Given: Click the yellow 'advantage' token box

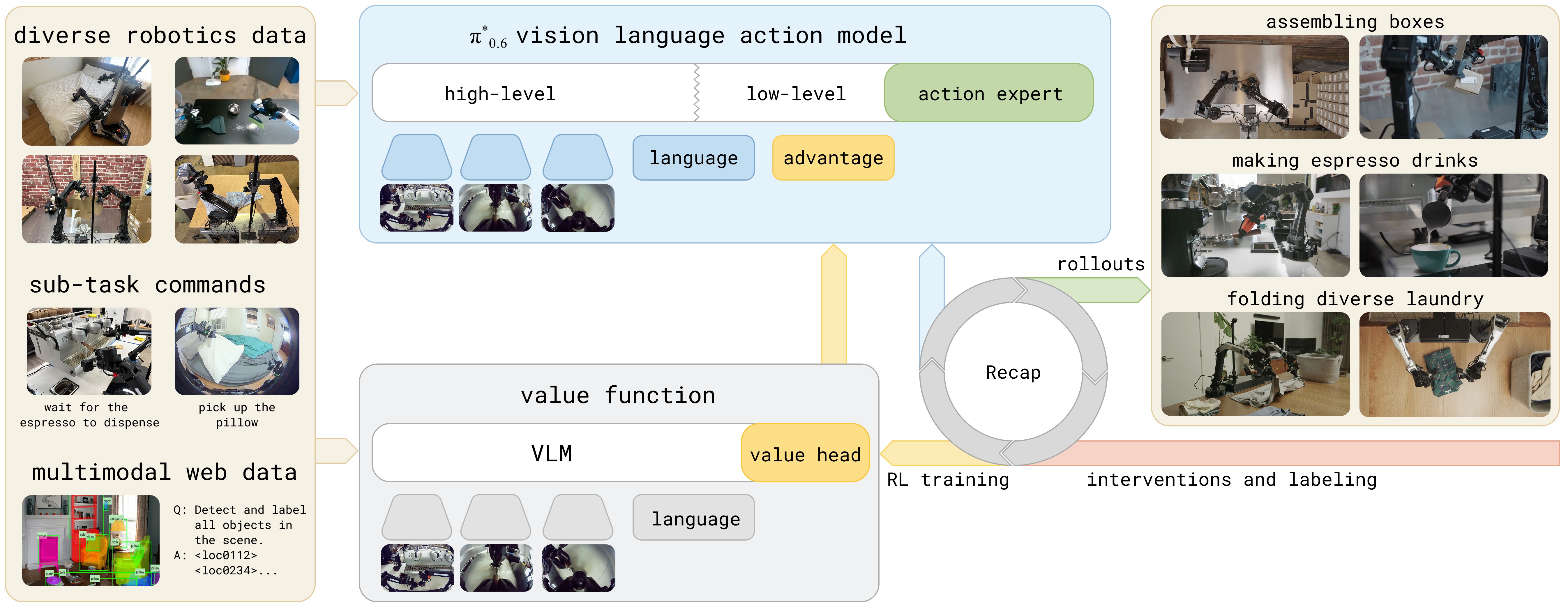Looking at the screenshot, I should point(833,158).
